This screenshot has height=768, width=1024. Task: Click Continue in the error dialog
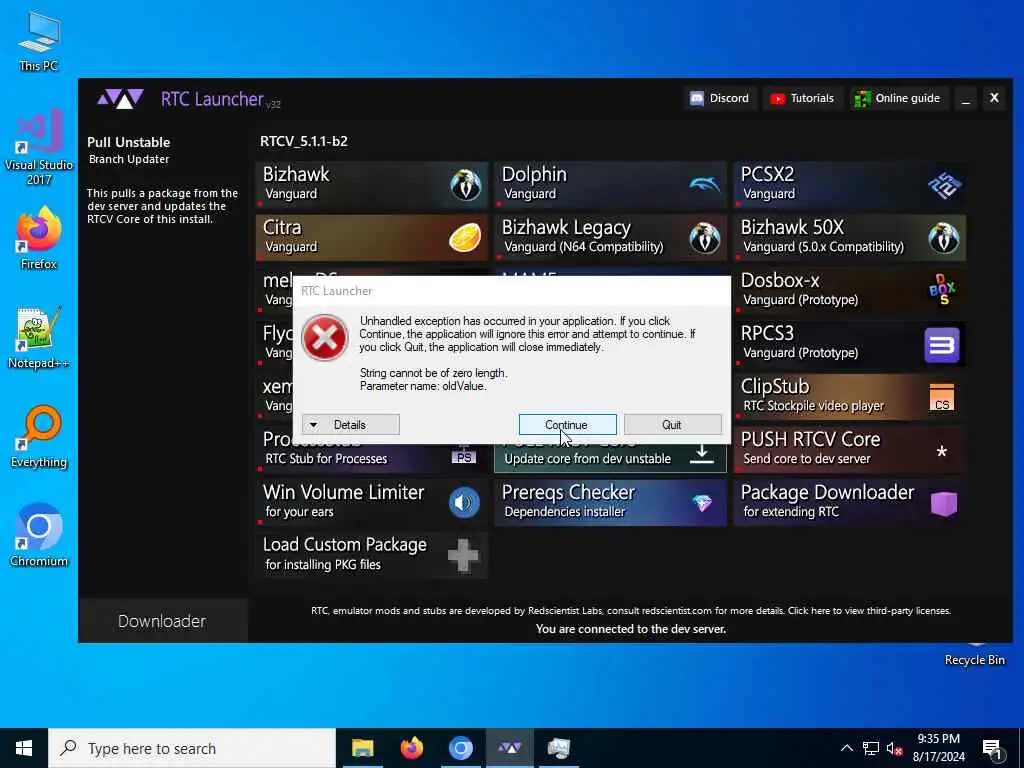[567, 424]
